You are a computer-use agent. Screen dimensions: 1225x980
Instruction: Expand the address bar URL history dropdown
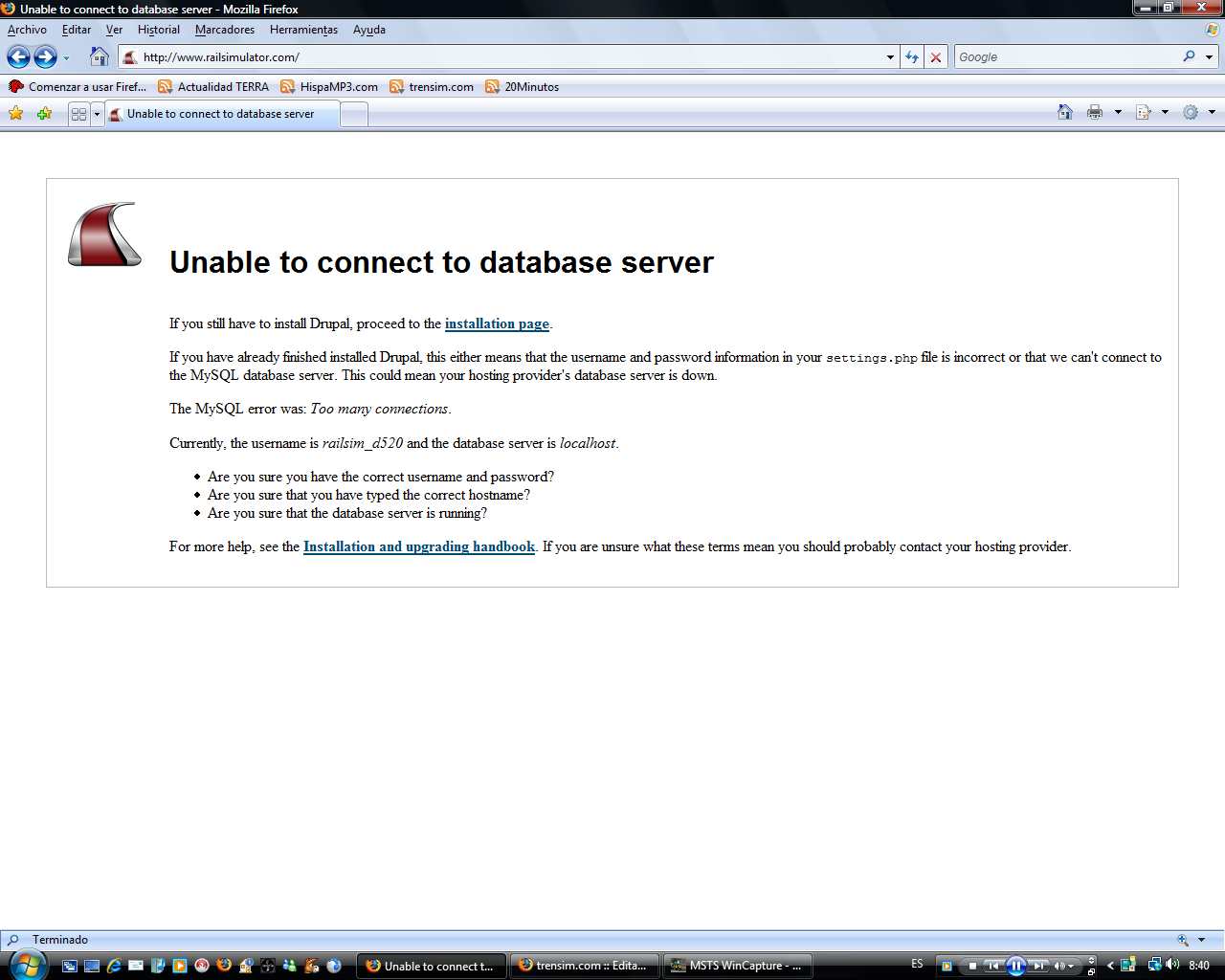[890, 57]
